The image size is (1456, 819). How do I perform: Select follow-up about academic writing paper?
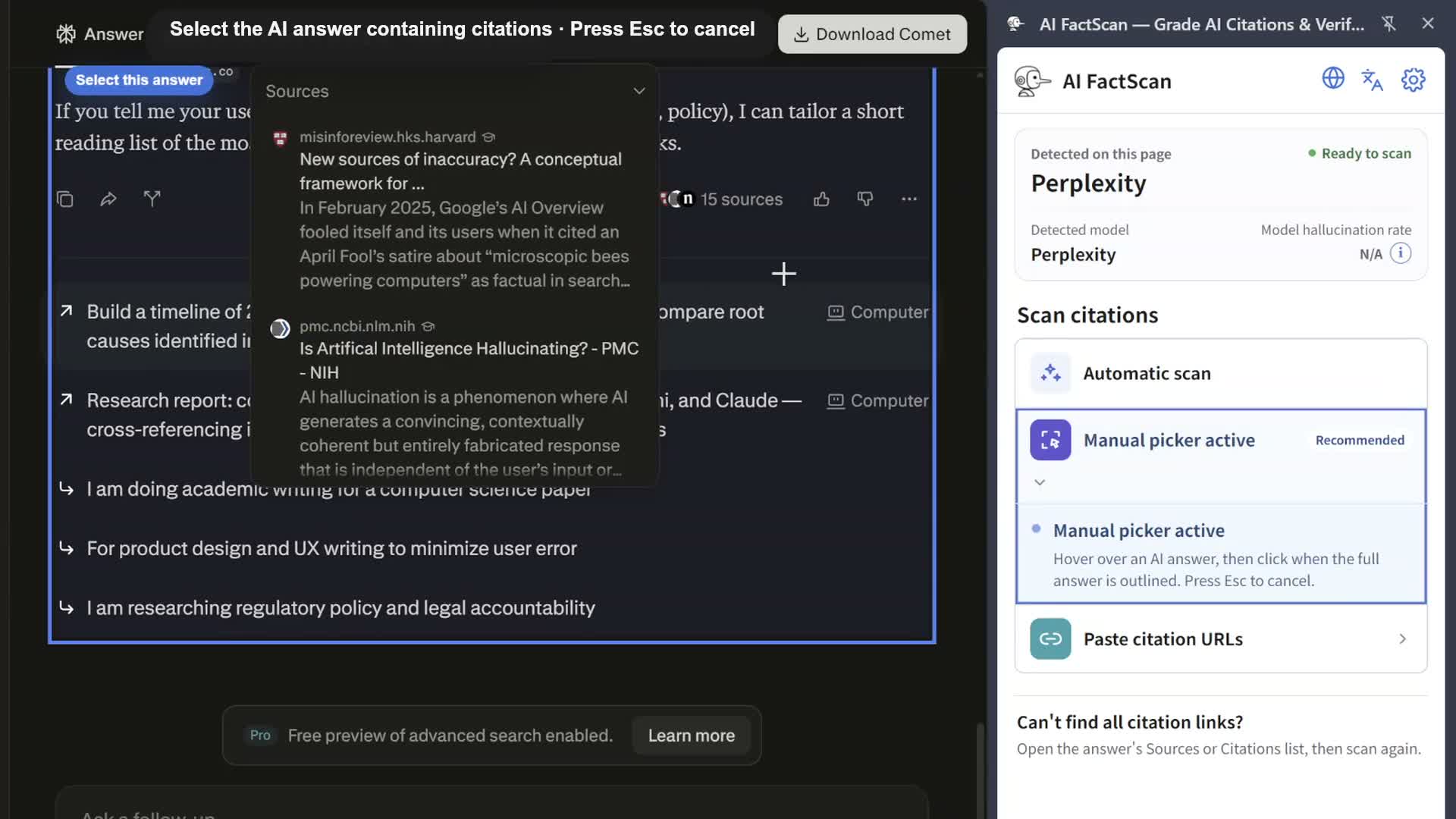pos(338,489)
